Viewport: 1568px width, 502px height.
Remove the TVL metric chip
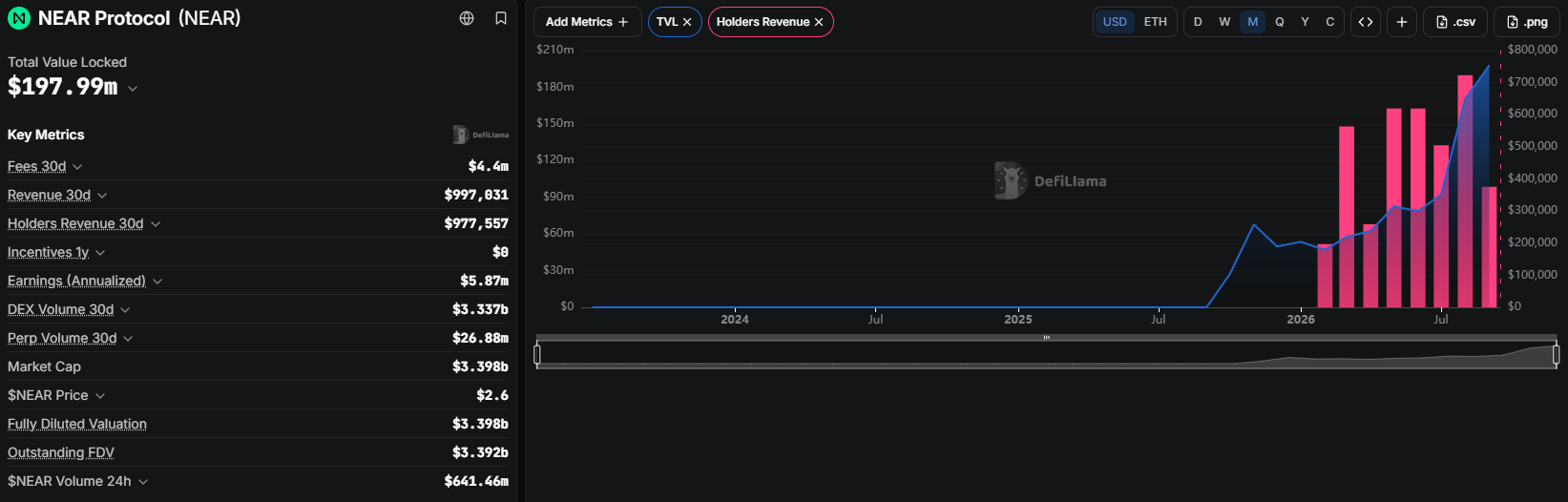[x=687, y=22]
